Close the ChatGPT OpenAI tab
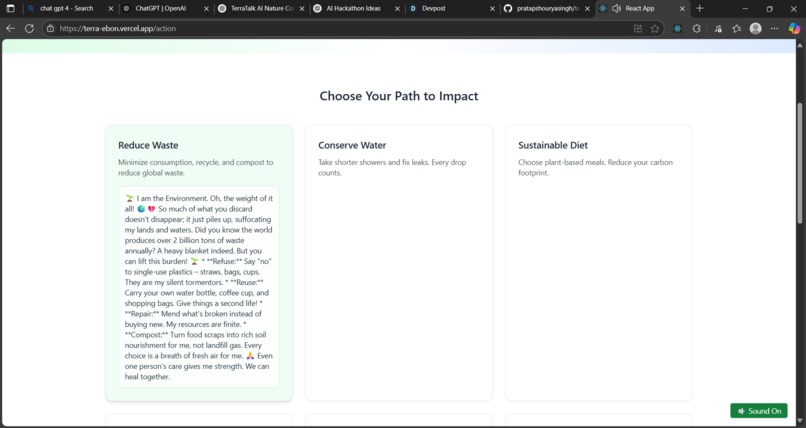806x428 pixels. pos(207,9)
